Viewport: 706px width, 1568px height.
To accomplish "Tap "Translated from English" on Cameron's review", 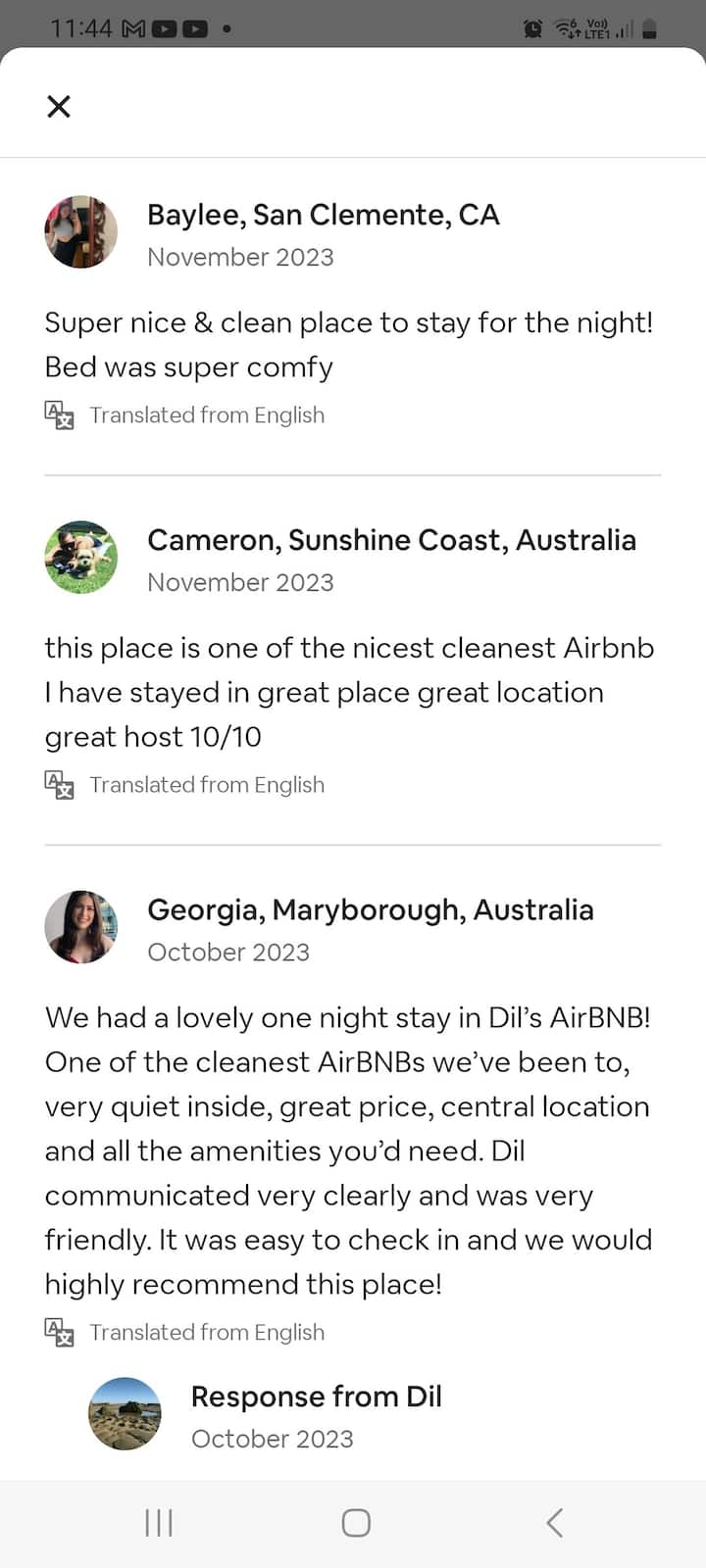I will tap(207, 784).
